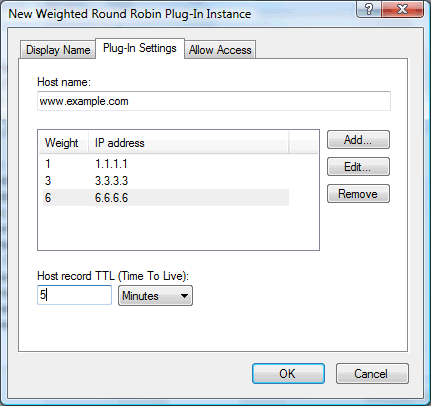Click the Edit... button

pyautogui.click(x=358, y=167)
